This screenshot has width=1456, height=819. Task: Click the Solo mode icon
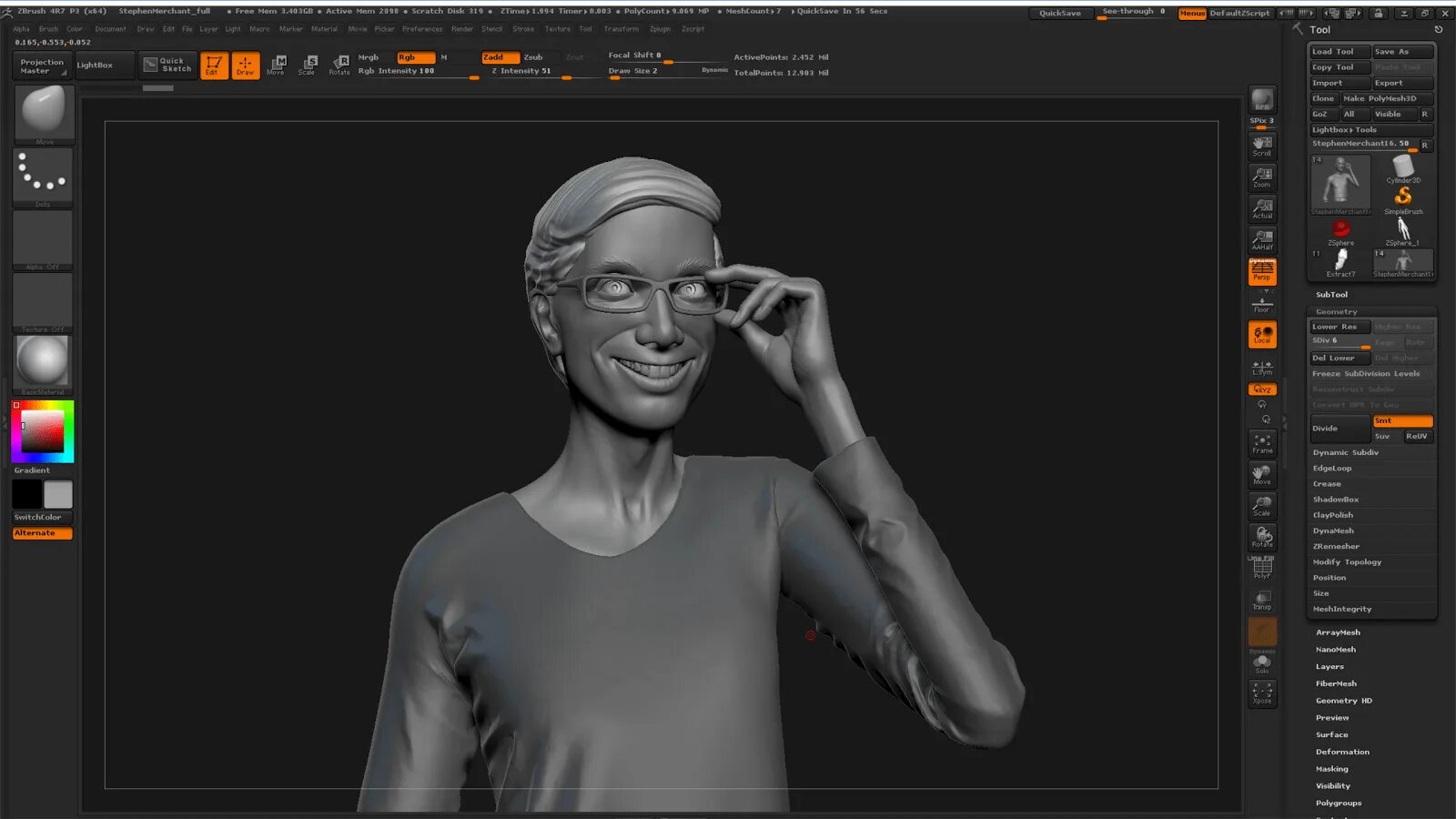1262,663
